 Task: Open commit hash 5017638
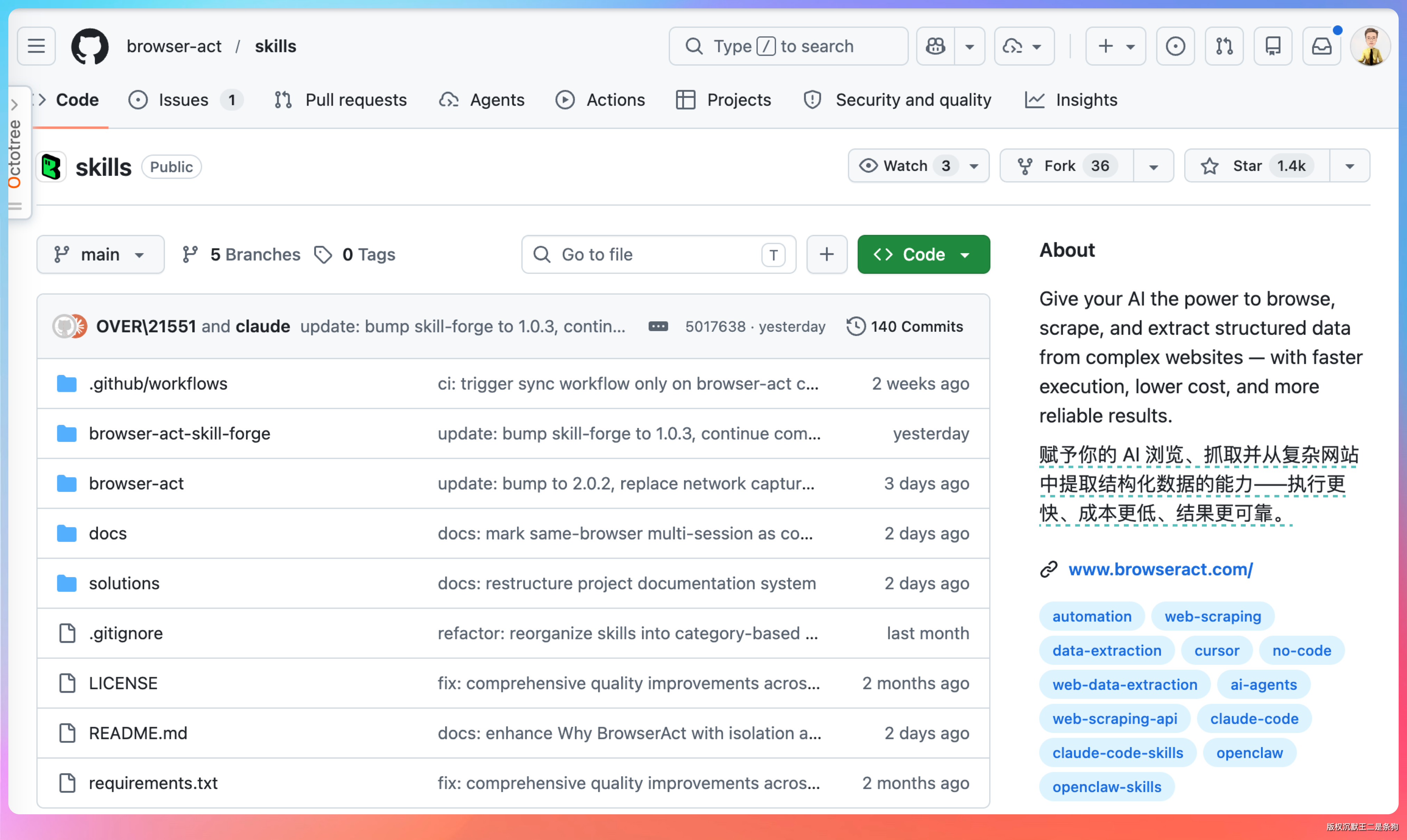[x=715, y=327]
